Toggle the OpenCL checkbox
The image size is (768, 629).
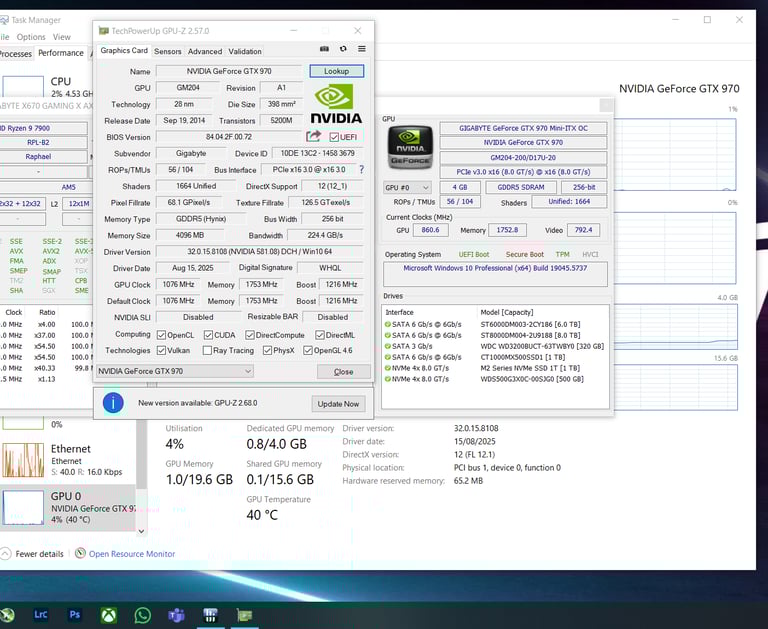click(x=161, y=335)
